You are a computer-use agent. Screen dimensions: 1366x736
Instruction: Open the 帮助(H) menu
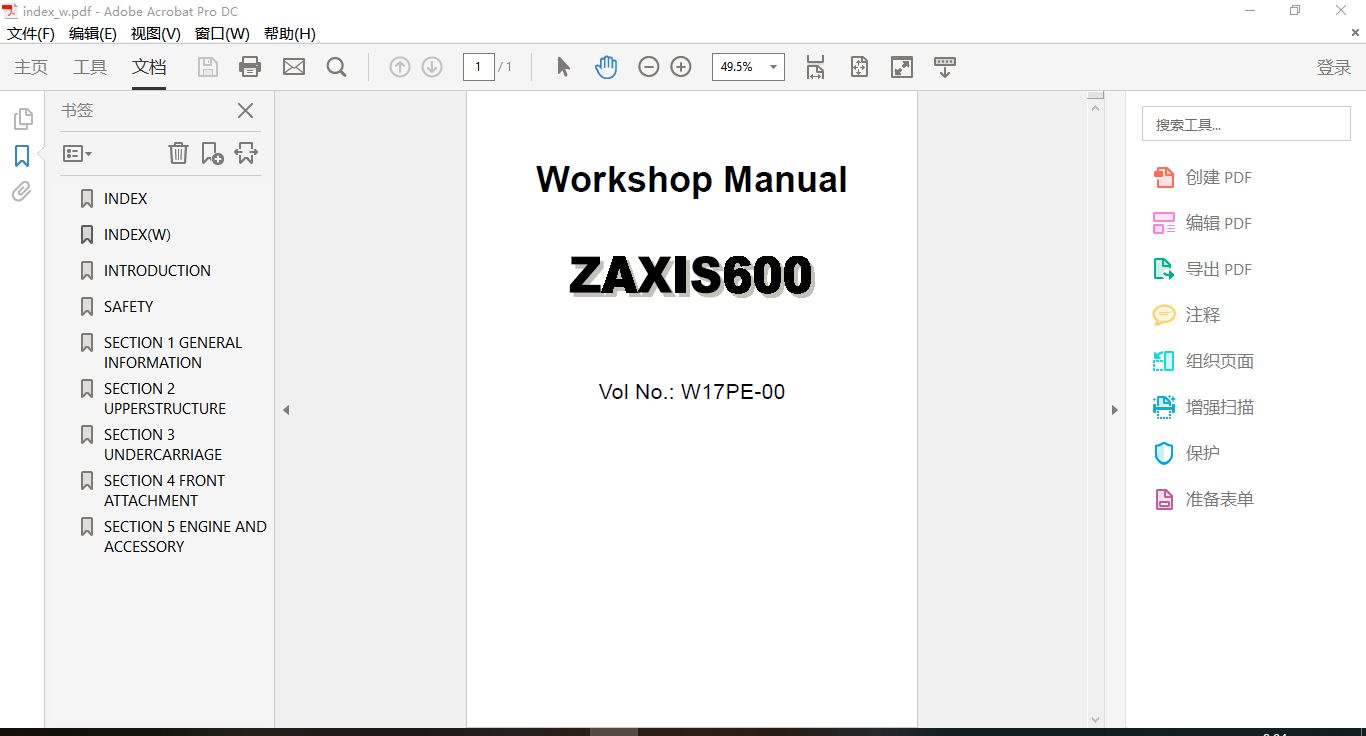click(290, 33)
